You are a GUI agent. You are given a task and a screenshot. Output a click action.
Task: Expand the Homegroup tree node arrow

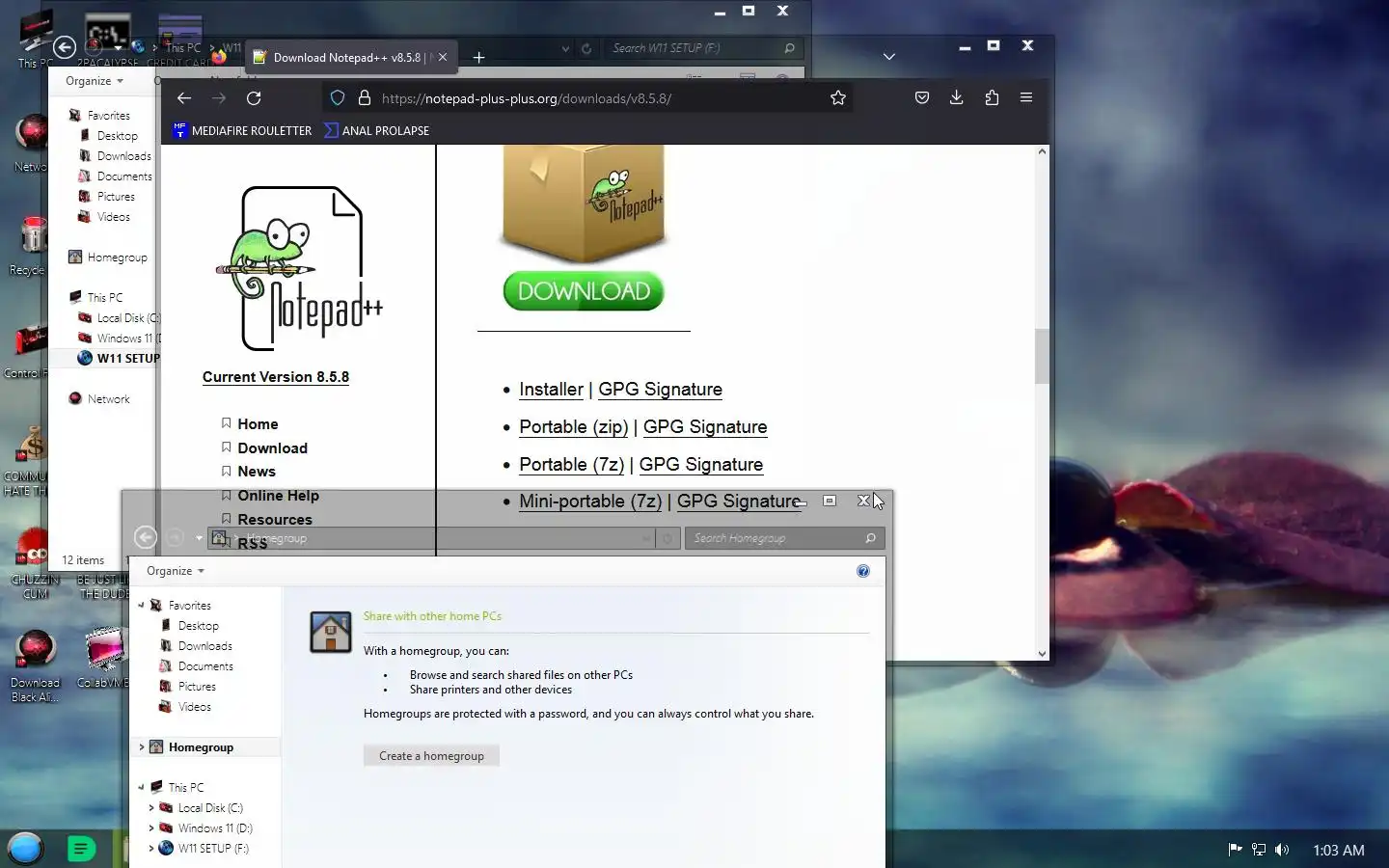142,747
